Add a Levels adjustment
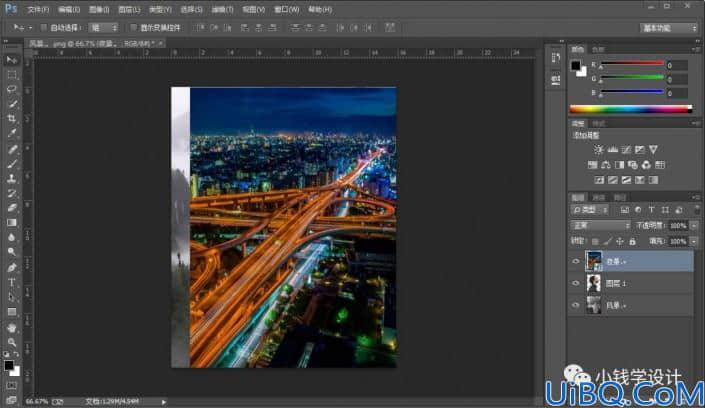This screenshot has height=408, width=705. tap(612, 149)
